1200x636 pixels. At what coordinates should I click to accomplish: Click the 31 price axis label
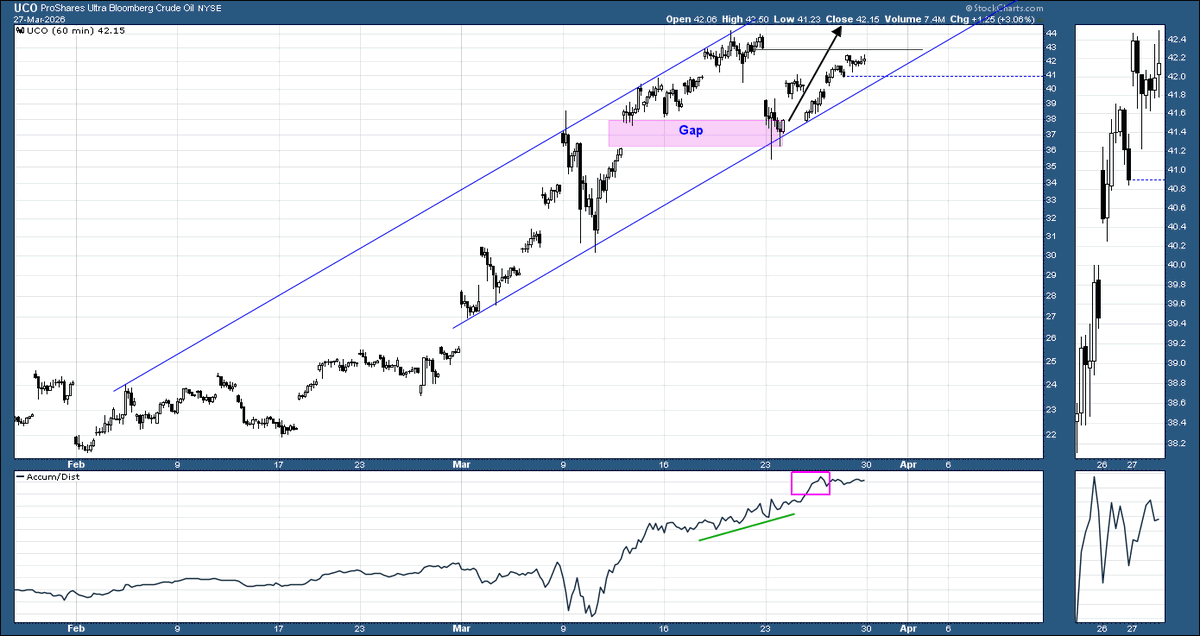pyautogui.click(x=1050, y=236)
